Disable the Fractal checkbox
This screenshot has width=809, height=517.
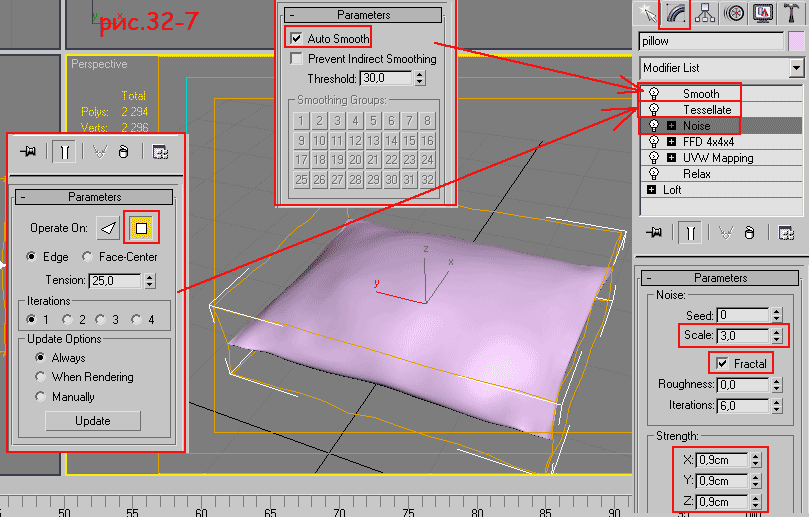[723, 363]
